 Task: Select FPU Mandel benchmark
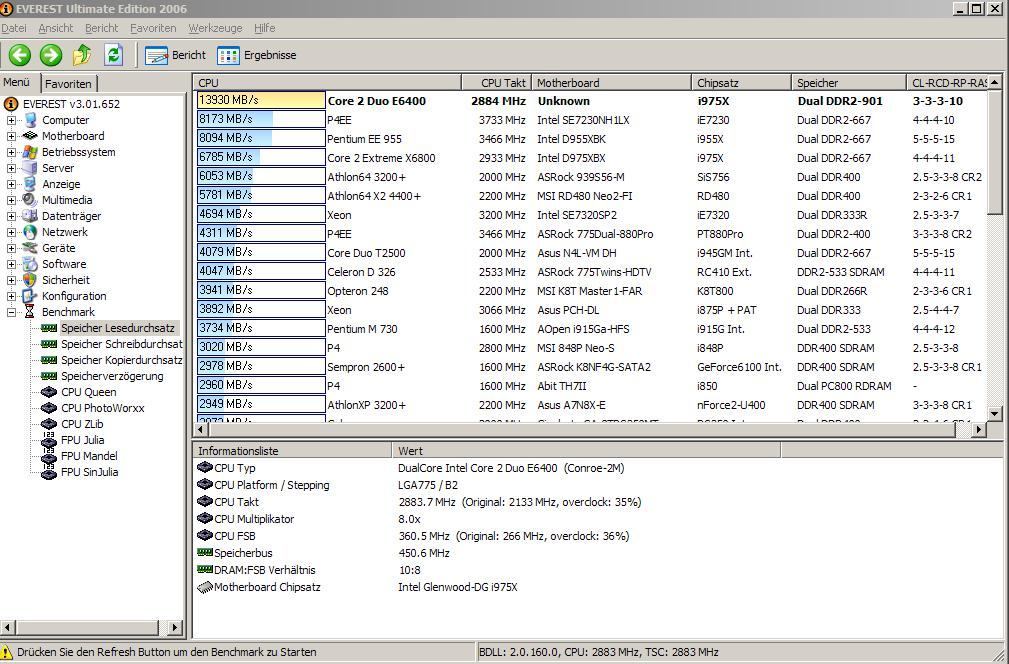(x=89, y=456)
